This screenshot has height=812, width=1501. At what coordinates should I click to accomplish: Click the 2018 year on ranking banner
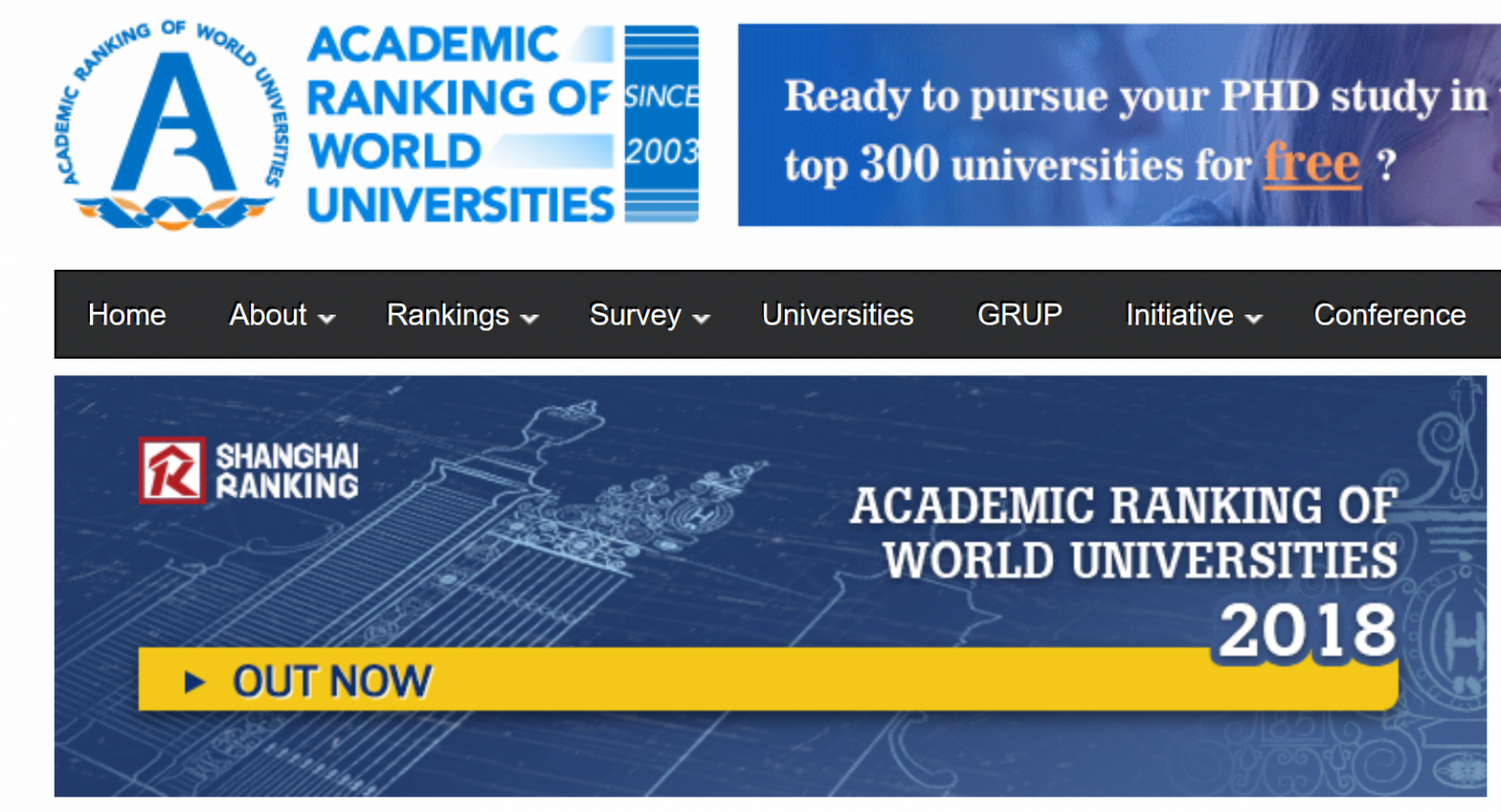coord(1308,630)
